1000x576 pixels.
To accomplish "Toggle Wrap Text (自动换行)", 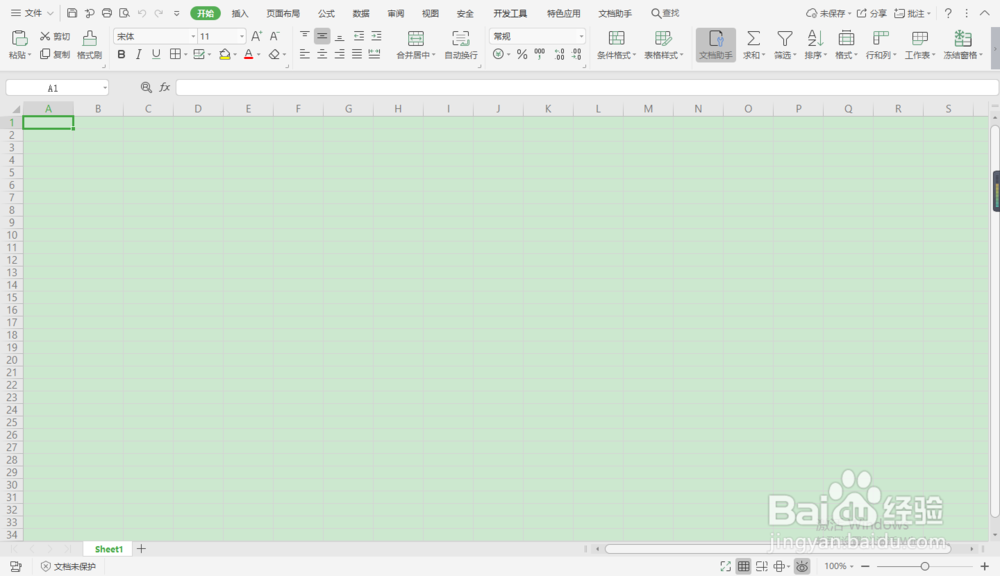I will coord(460,45).
